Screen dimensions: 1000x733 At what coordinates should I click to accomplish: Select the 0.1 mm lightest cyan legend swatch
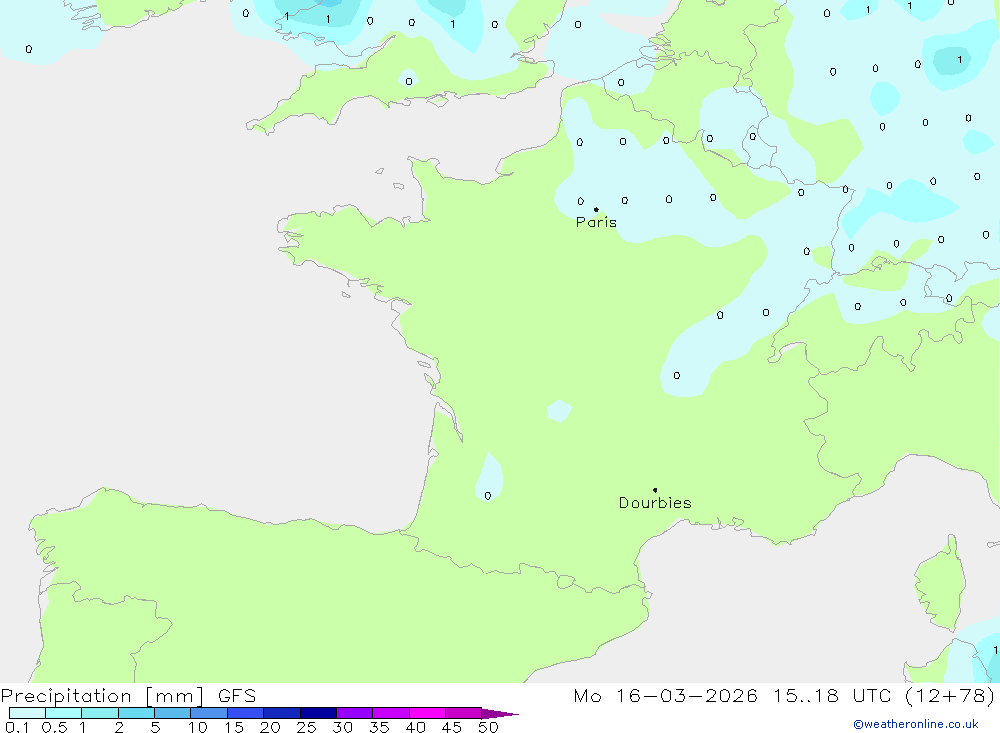pos(27,713)
